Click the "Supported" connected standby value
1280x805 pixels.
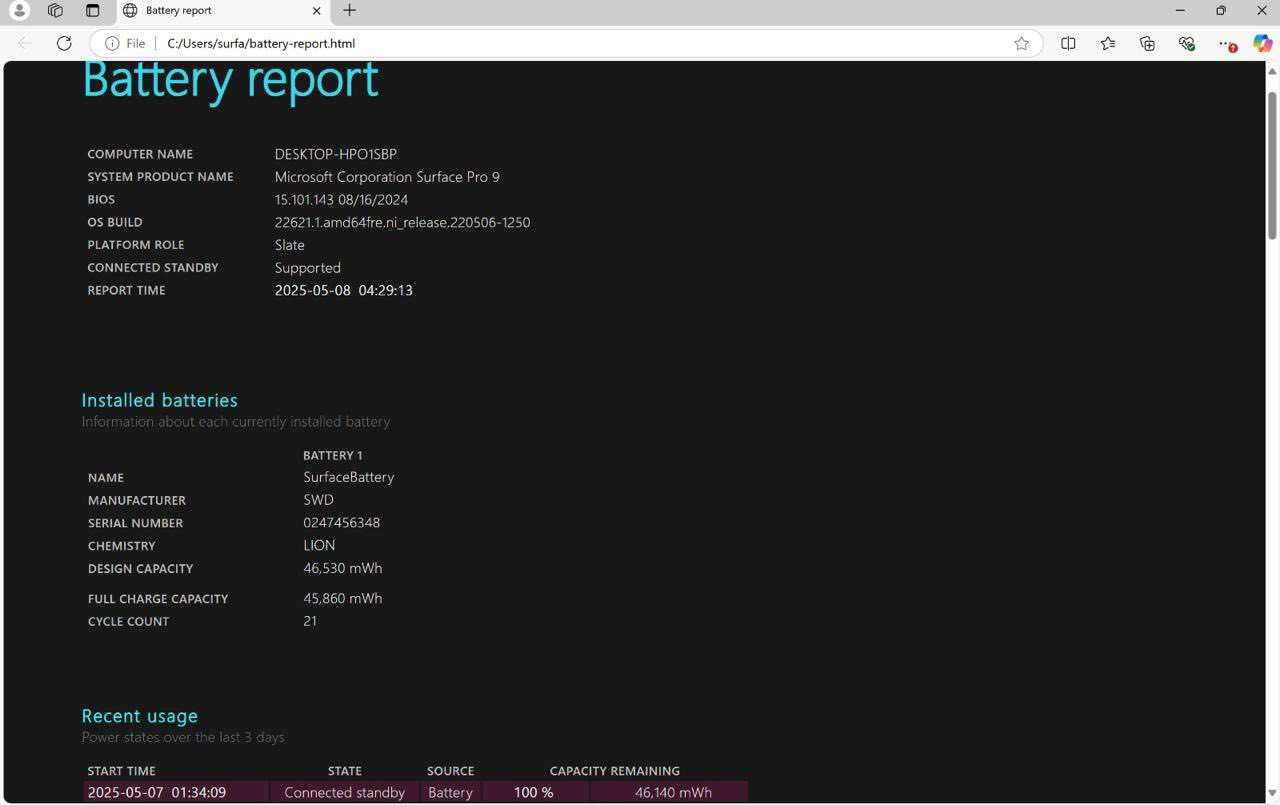(308, 268)
